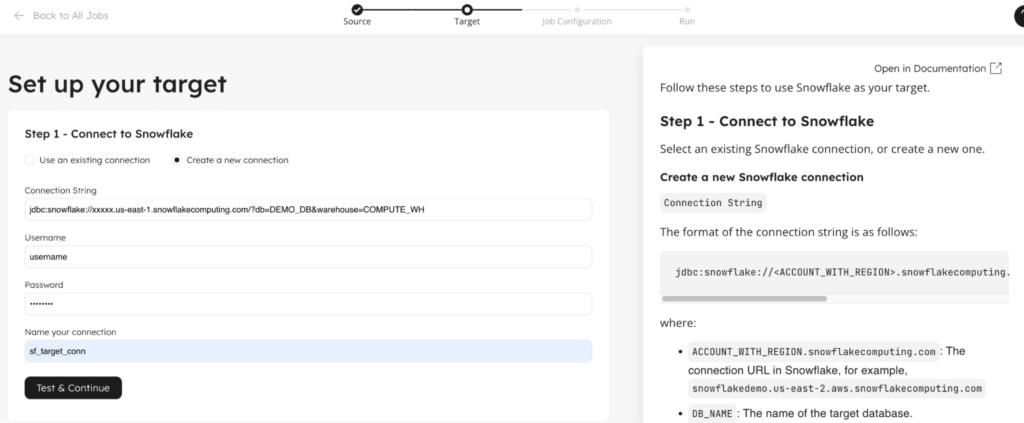Select Create a new connection option
The width and height of the screenshot is (1024, 423).
[x=178, y=160]
